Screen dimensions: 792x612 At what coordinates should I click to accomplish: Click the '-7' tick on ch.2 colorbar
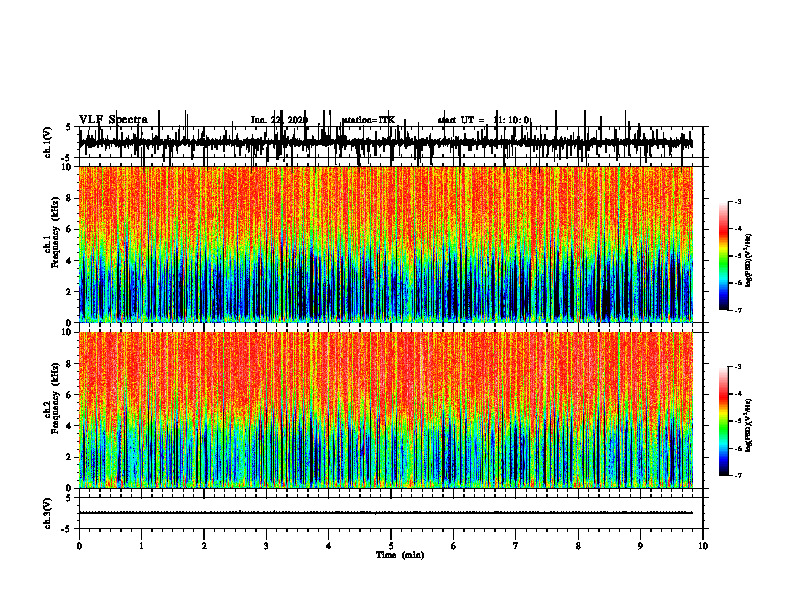click(738, 475)
